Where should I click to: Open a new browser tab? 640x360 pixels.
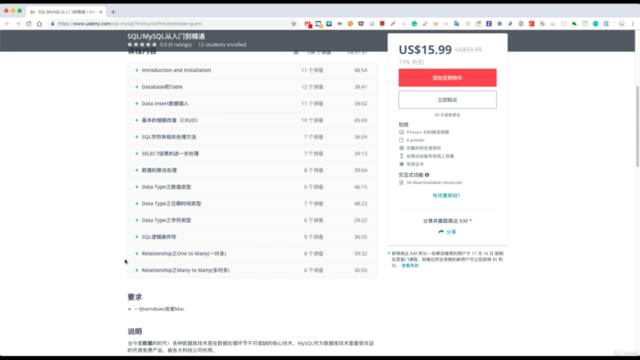click(x=113, y=12)
